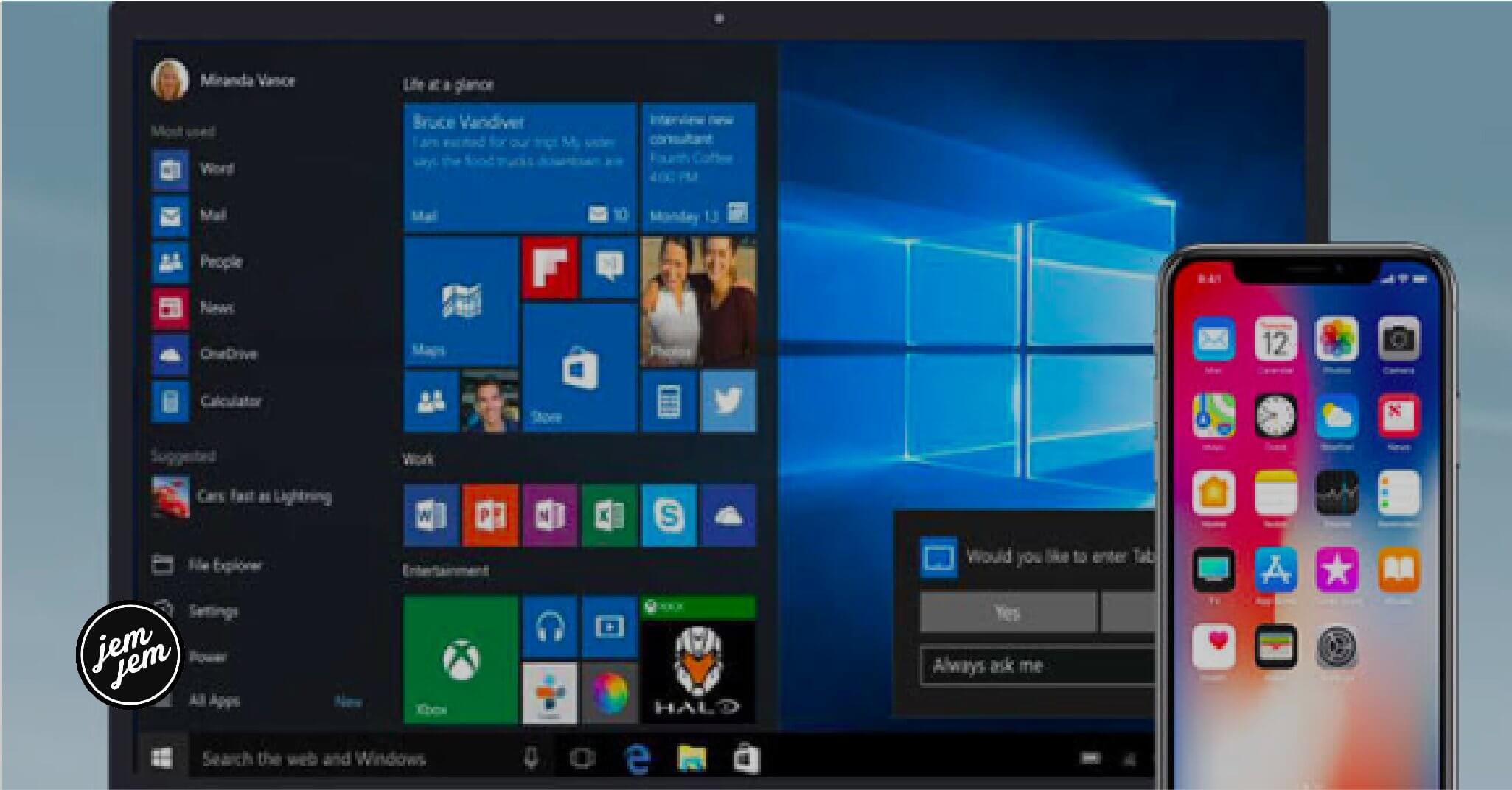Open Task View in the taskbar
This screenshot has height=790, width=1512.
tap(582, 758)
